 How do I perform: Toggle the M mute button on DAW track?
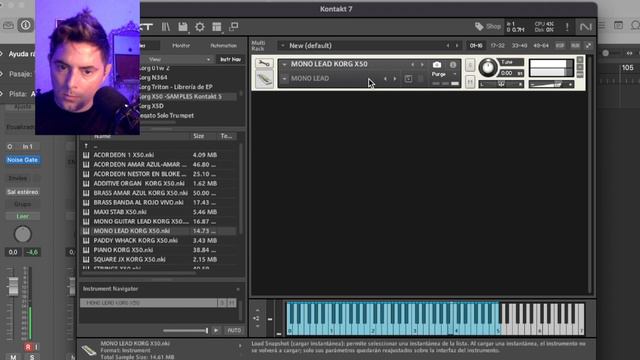(13, 357)
